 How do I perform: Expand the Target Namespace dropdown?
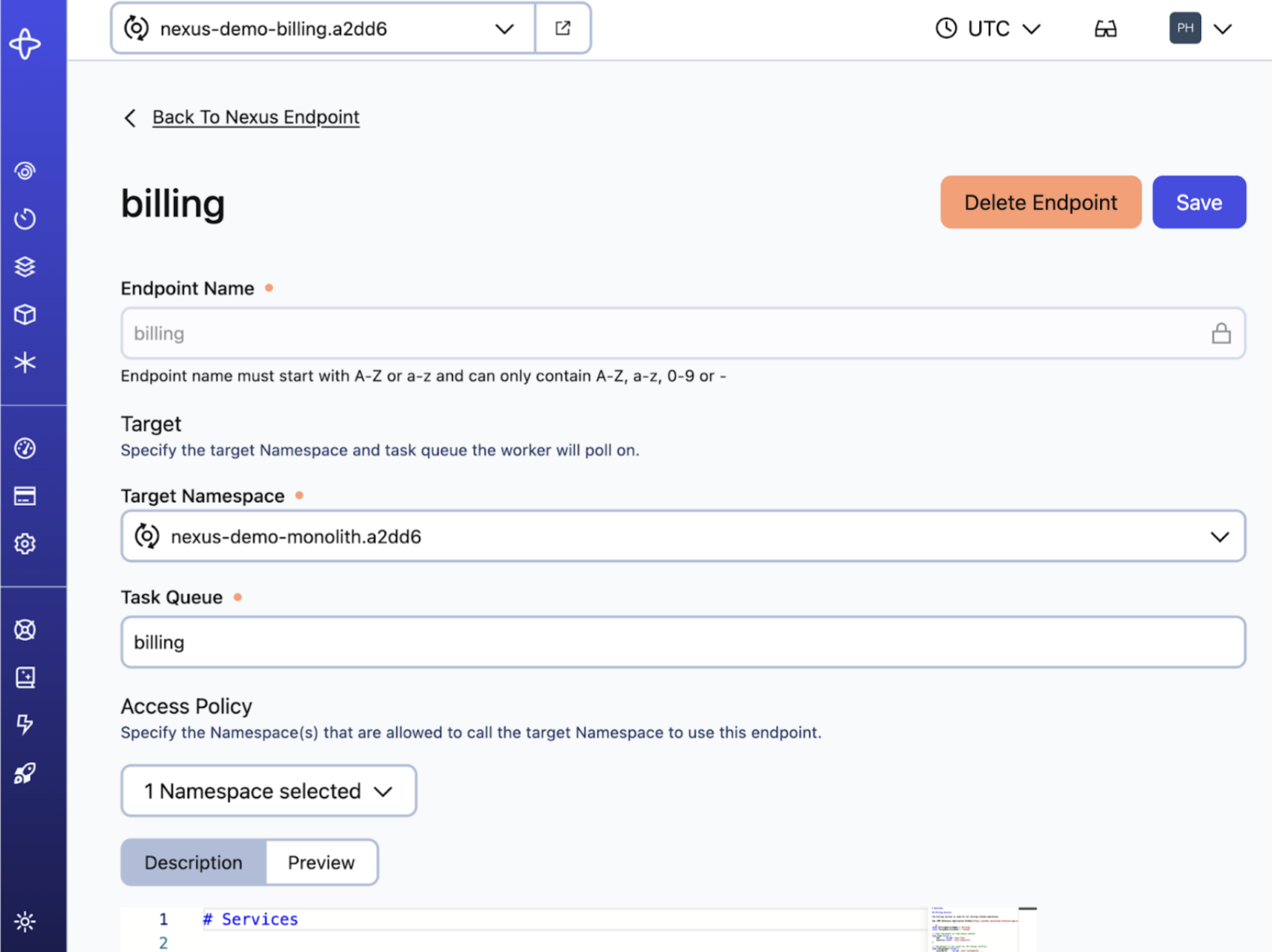pyautogui.click(x=682, y=537)
